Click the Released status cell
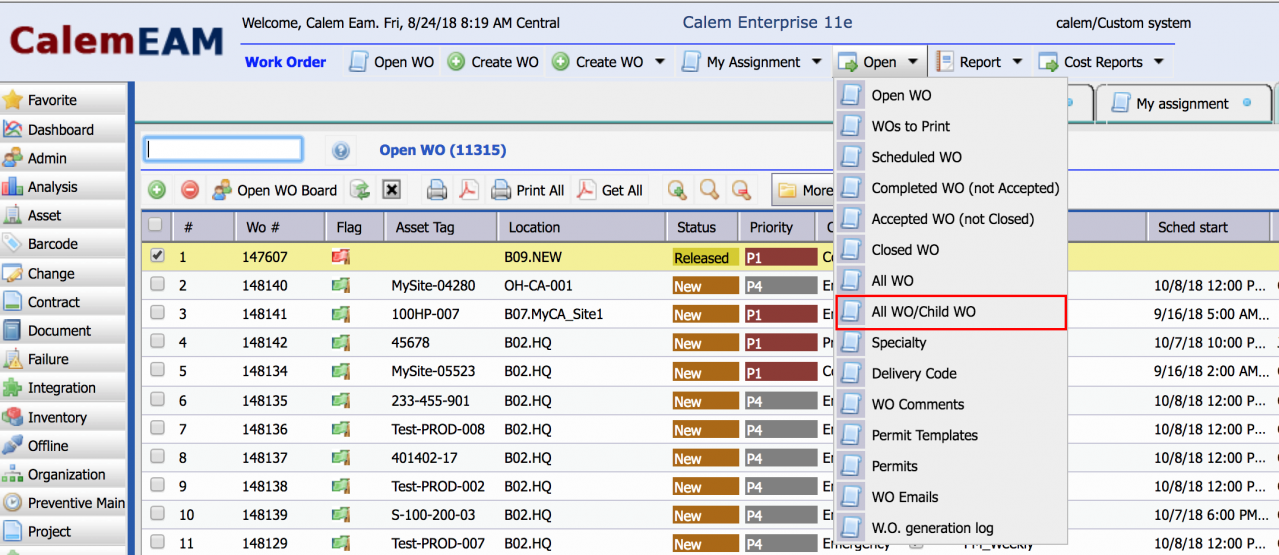This screenshot has width=1279, height=555. coord(705,257)
